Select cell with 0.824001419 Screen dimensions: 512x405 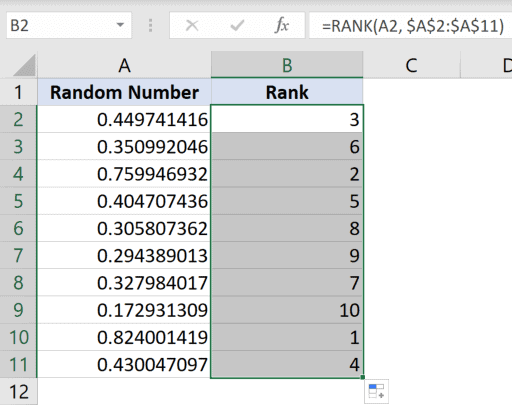tap(124, 337)
